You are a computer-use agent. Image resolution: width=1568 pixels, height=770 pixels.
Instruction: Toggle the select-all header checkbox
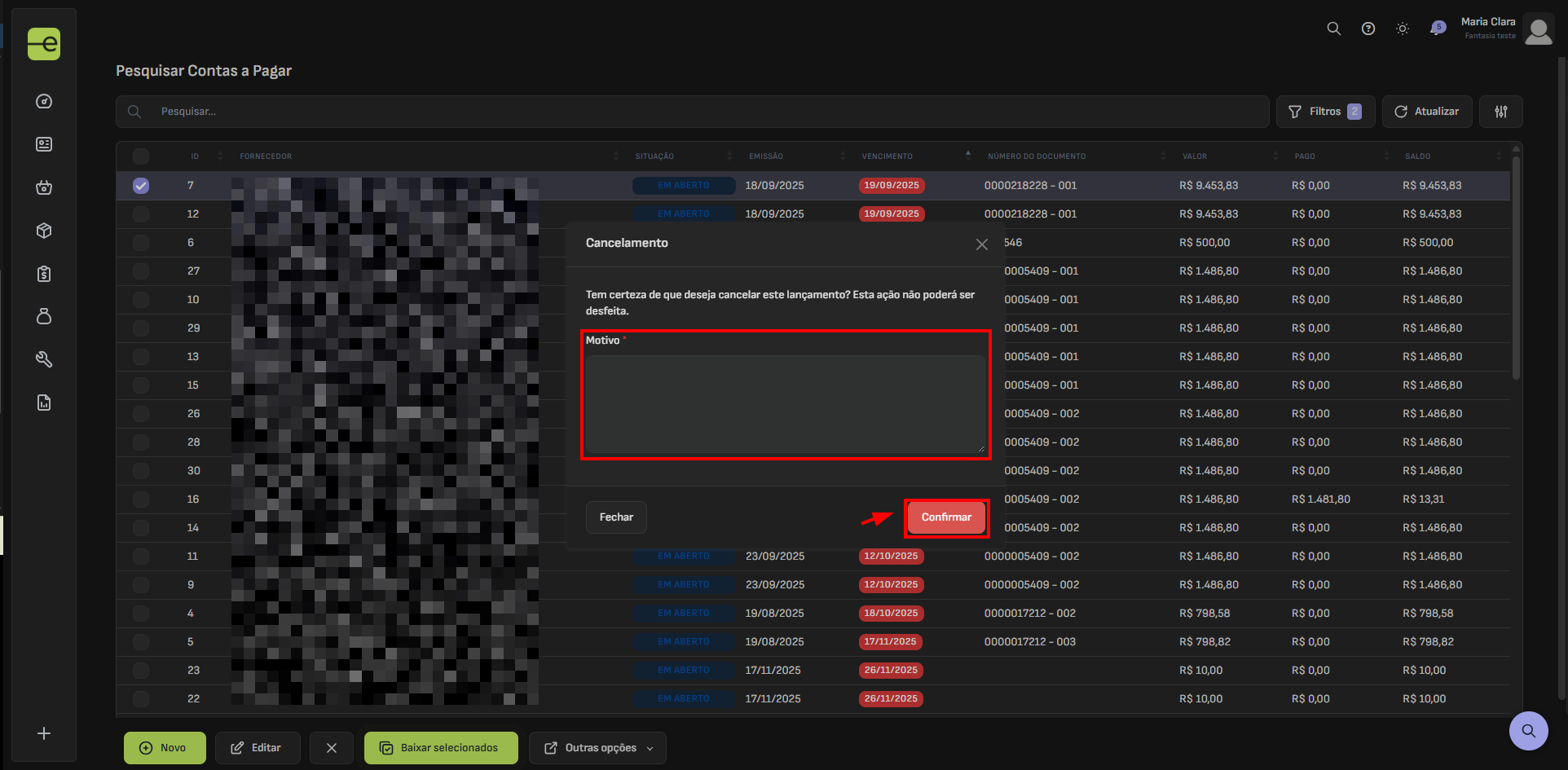141,156
